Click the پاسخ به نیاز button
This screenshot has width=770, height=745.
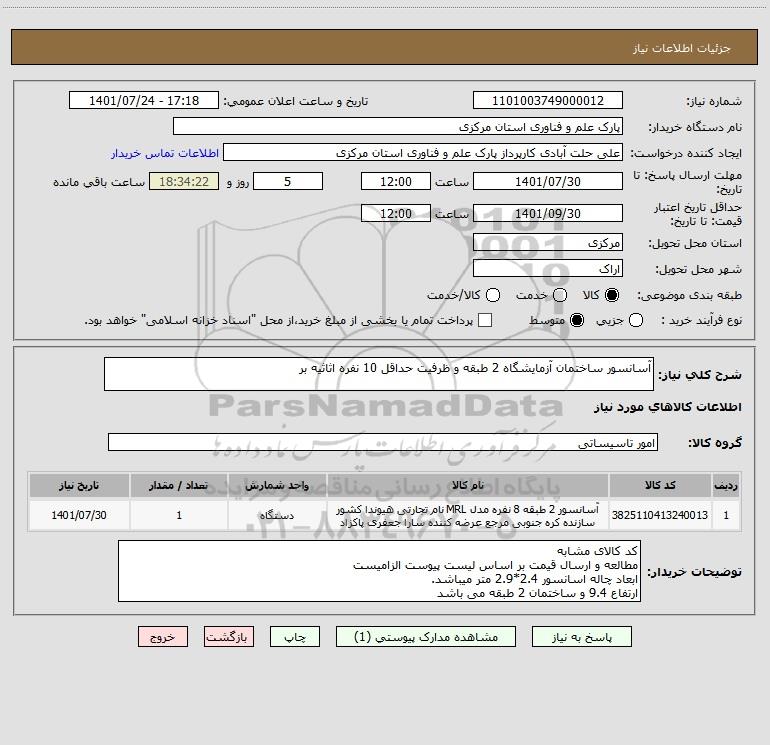click(581, 637)
